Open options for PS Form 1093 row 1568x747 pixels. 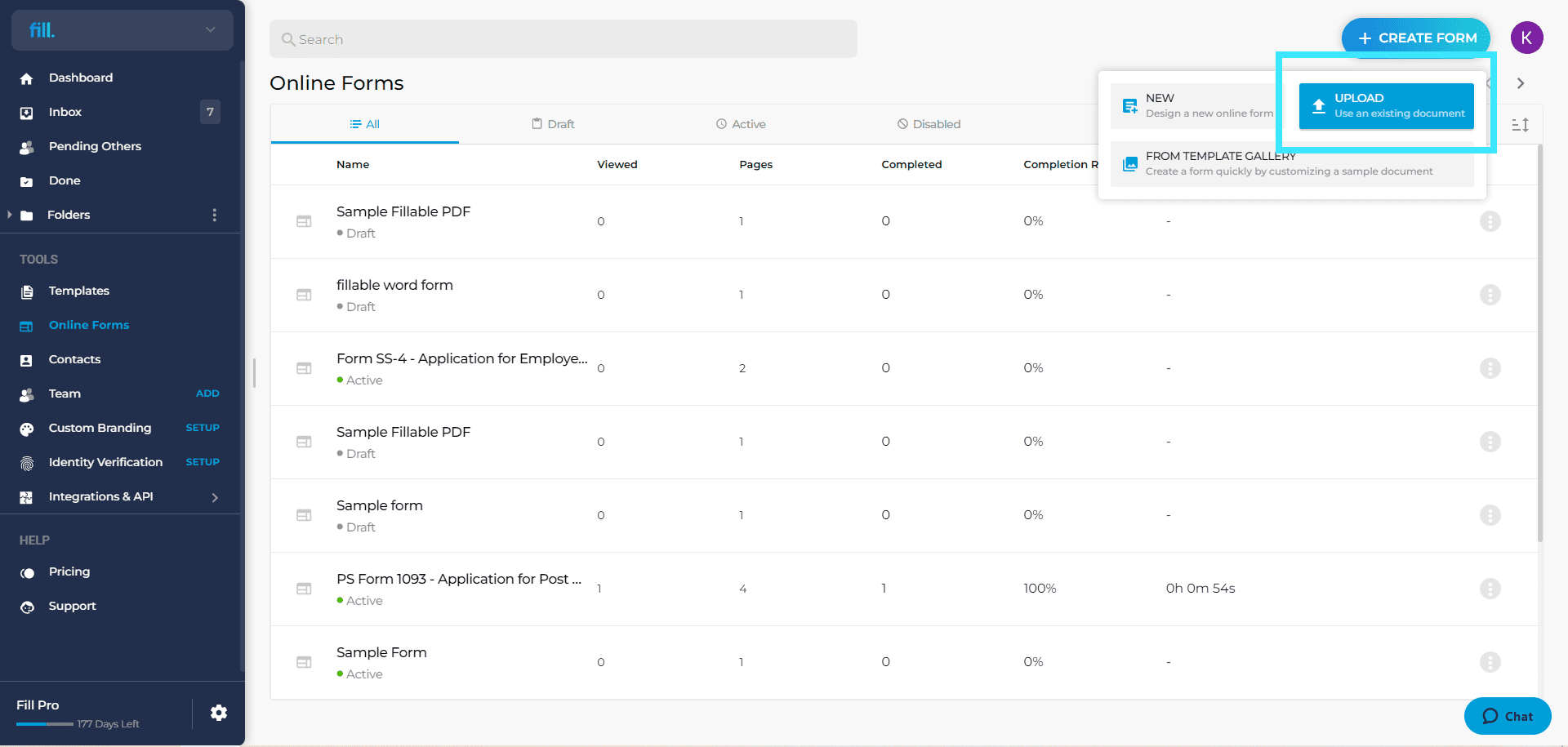click(1490, 589)
